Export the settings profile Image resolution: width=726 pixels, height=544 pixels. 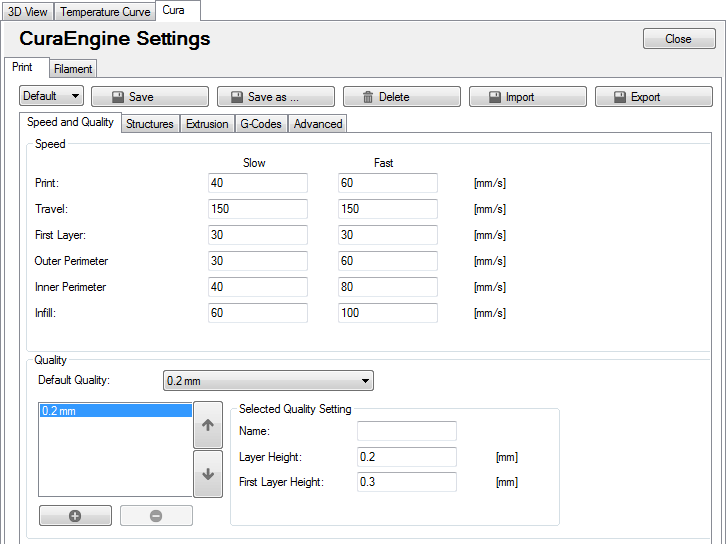[653, 97]
